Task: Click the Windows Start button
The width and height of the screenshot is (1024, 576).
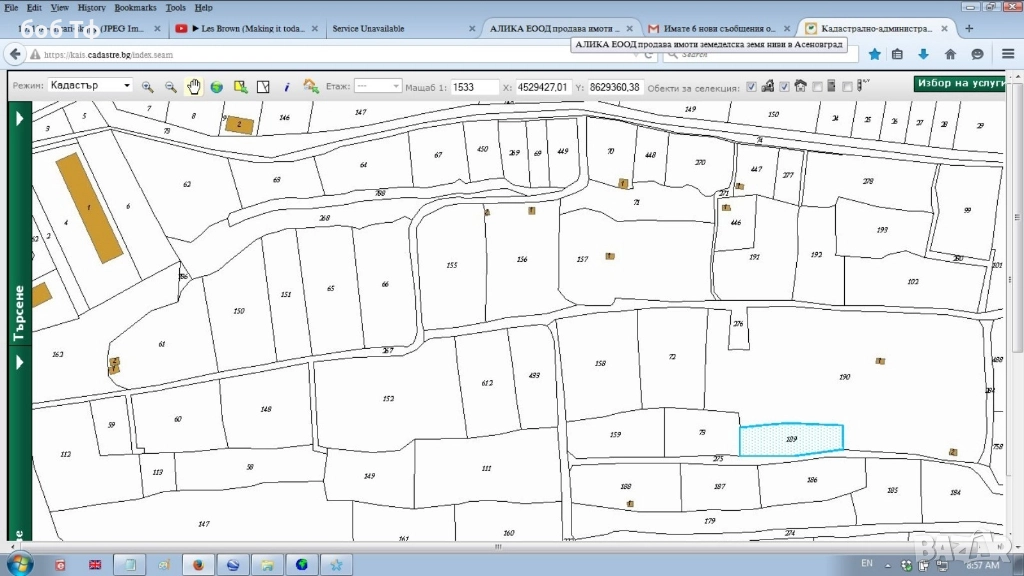Action: click(20, 563)
